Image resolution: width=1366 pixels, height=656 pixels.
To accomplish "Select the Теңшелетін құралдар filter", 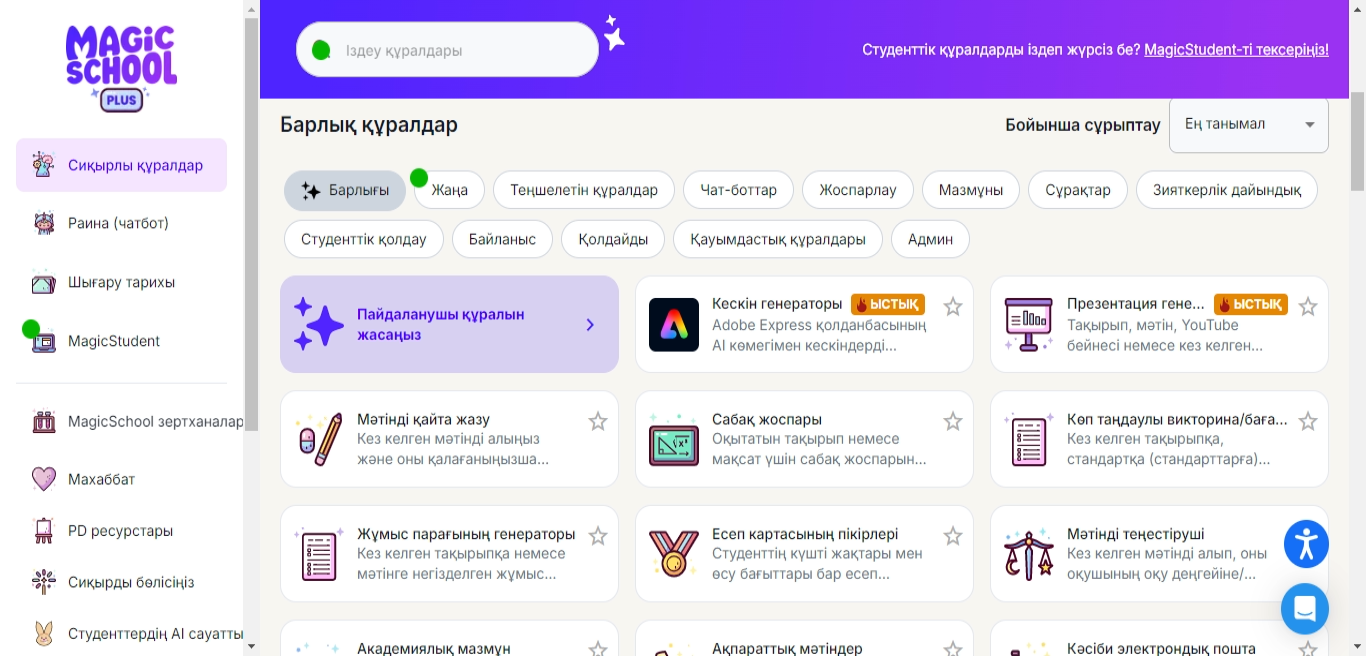I will tap(584, 190).
